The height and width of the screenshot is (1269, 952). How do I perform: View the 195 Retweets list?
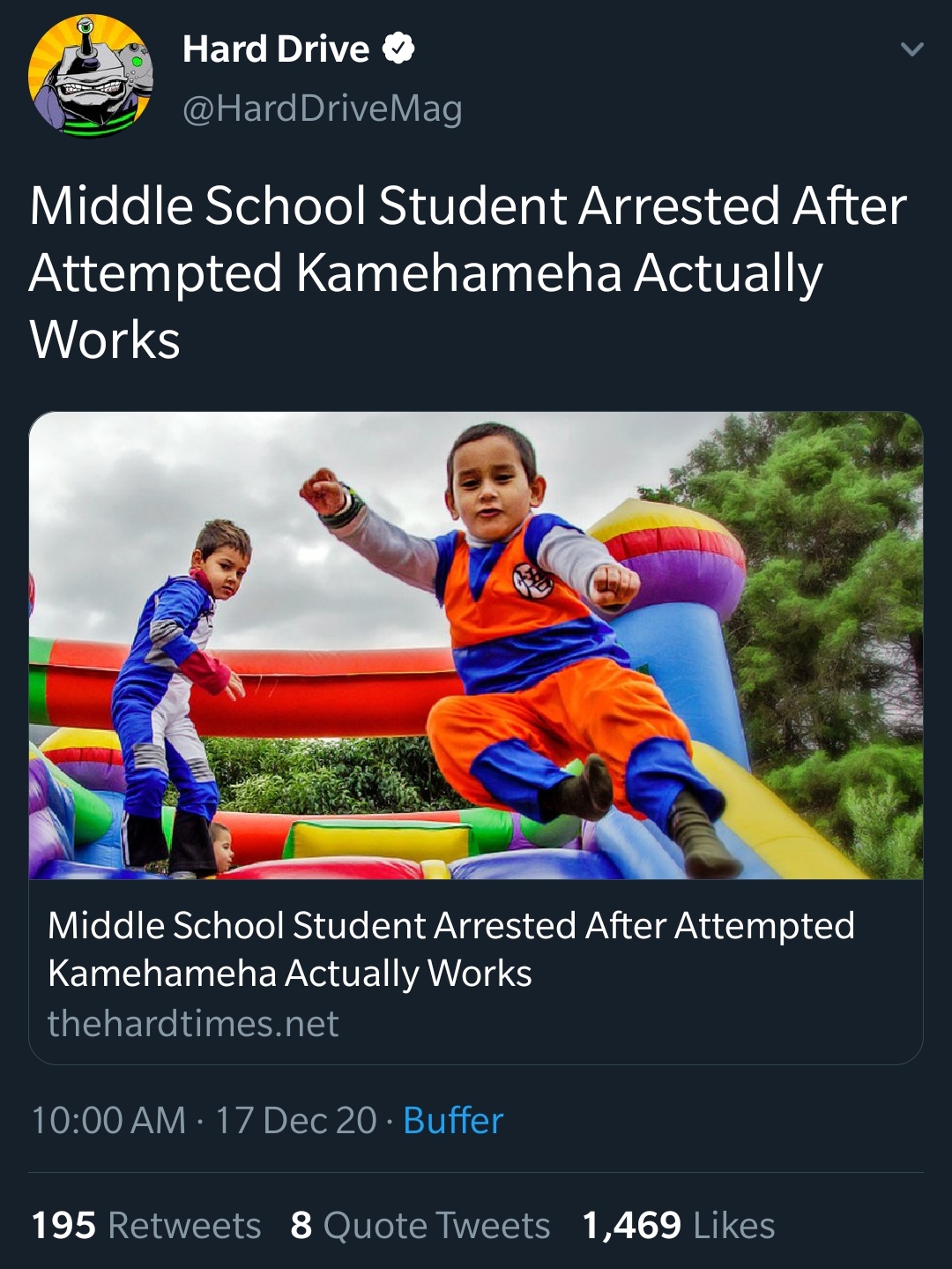(146, 1226)
